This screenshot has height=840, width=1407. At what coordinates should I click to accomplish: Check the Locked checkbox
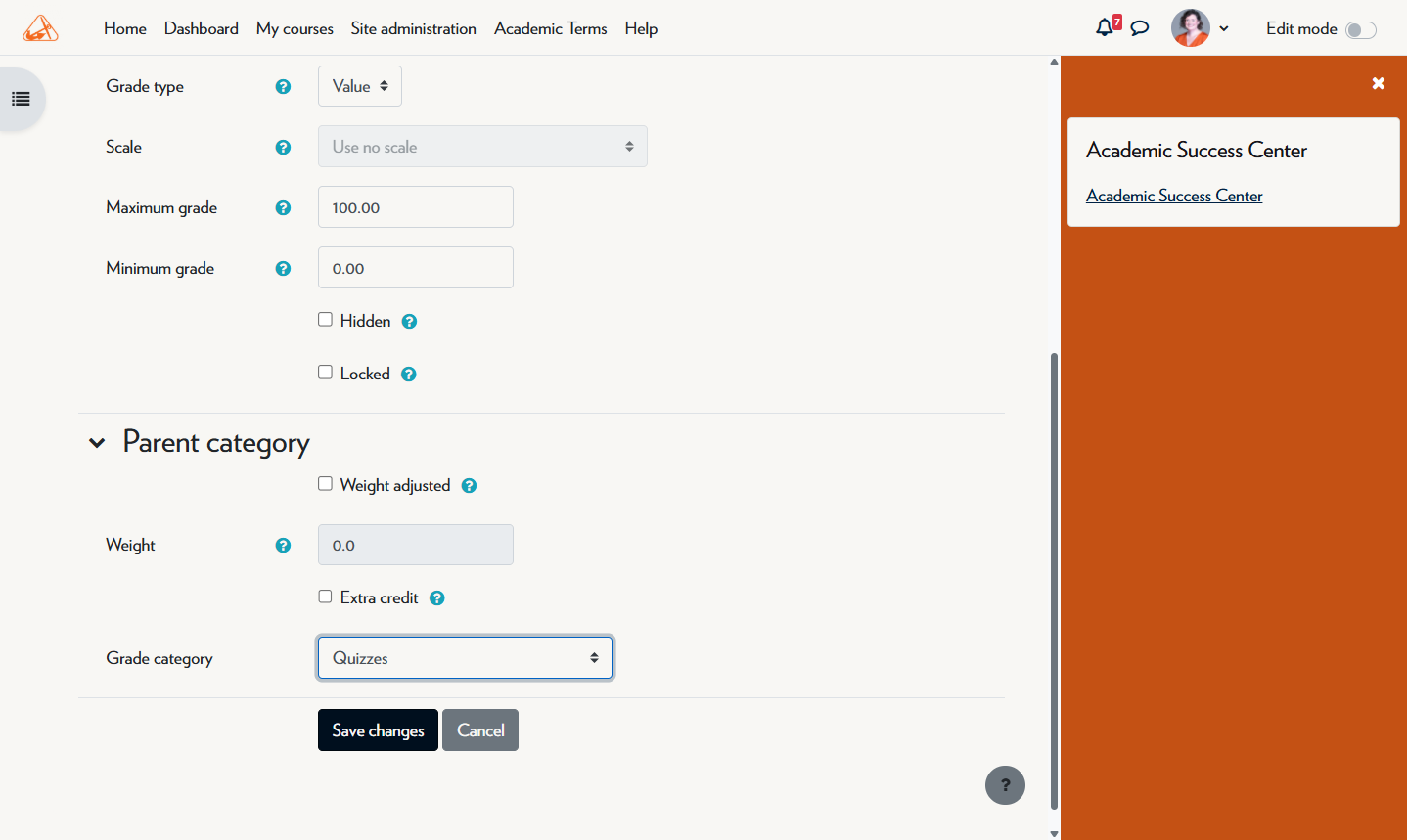[x=325, y=373]
